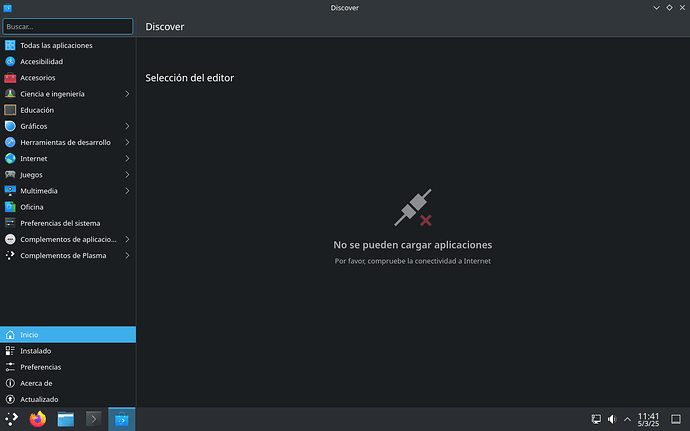690x431 pixels.
Task: Click the Inicio house icon
Action: coord(10,335)
